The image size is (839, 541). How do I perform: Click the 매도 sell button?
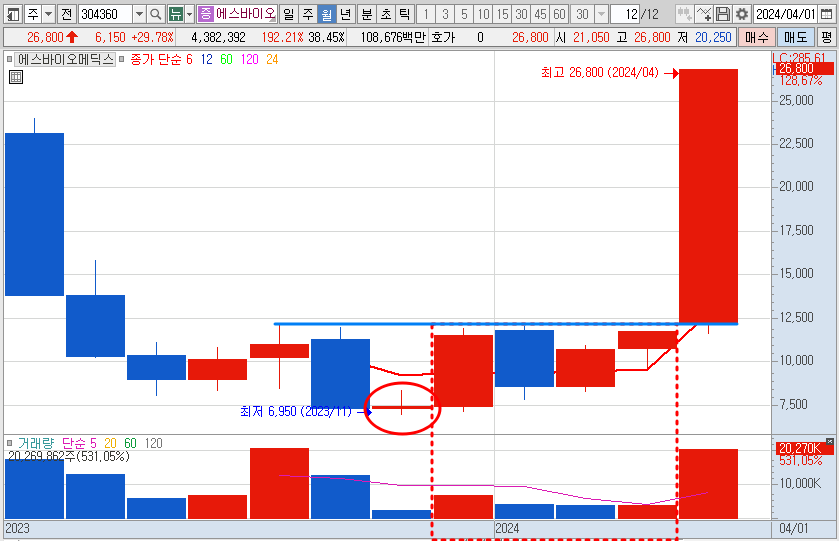click(x=795, y=37)
